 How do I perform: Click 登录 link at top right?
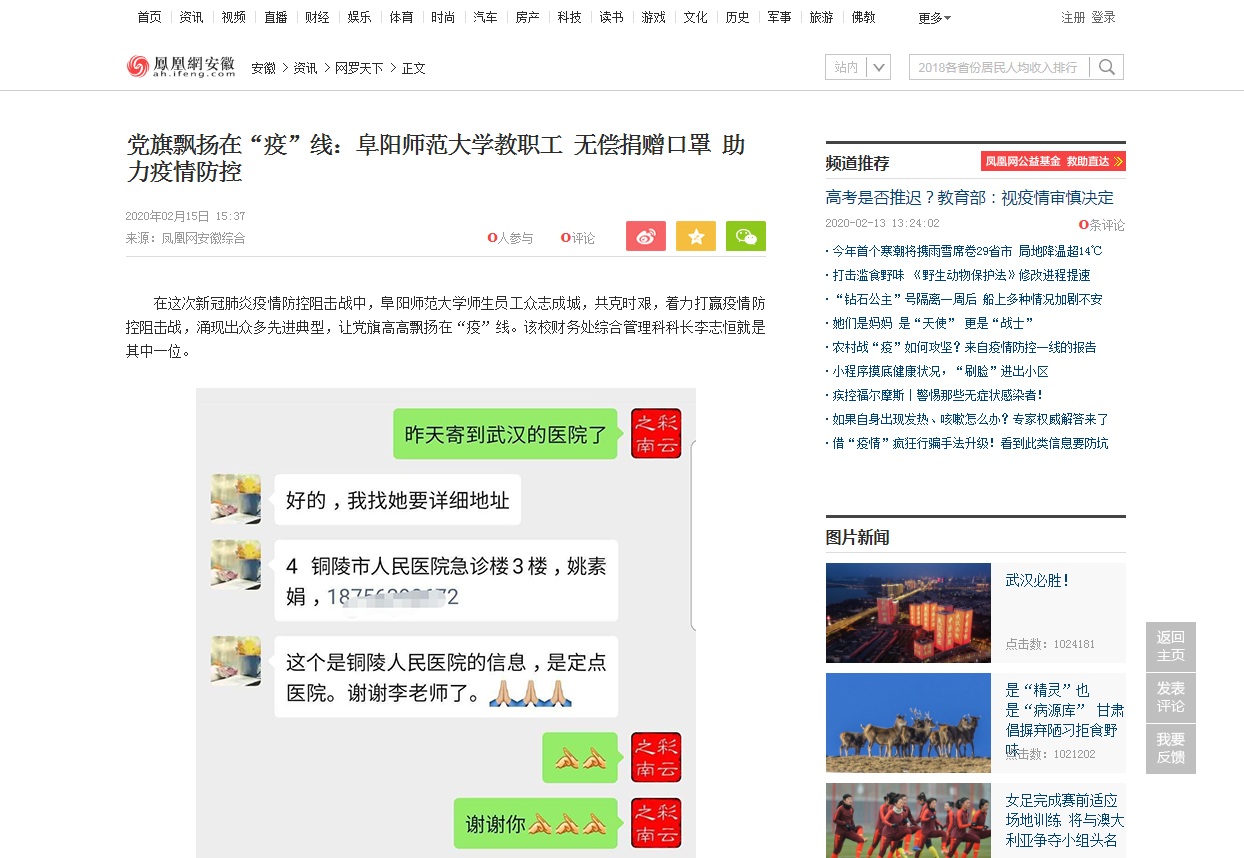[1103, 18]
